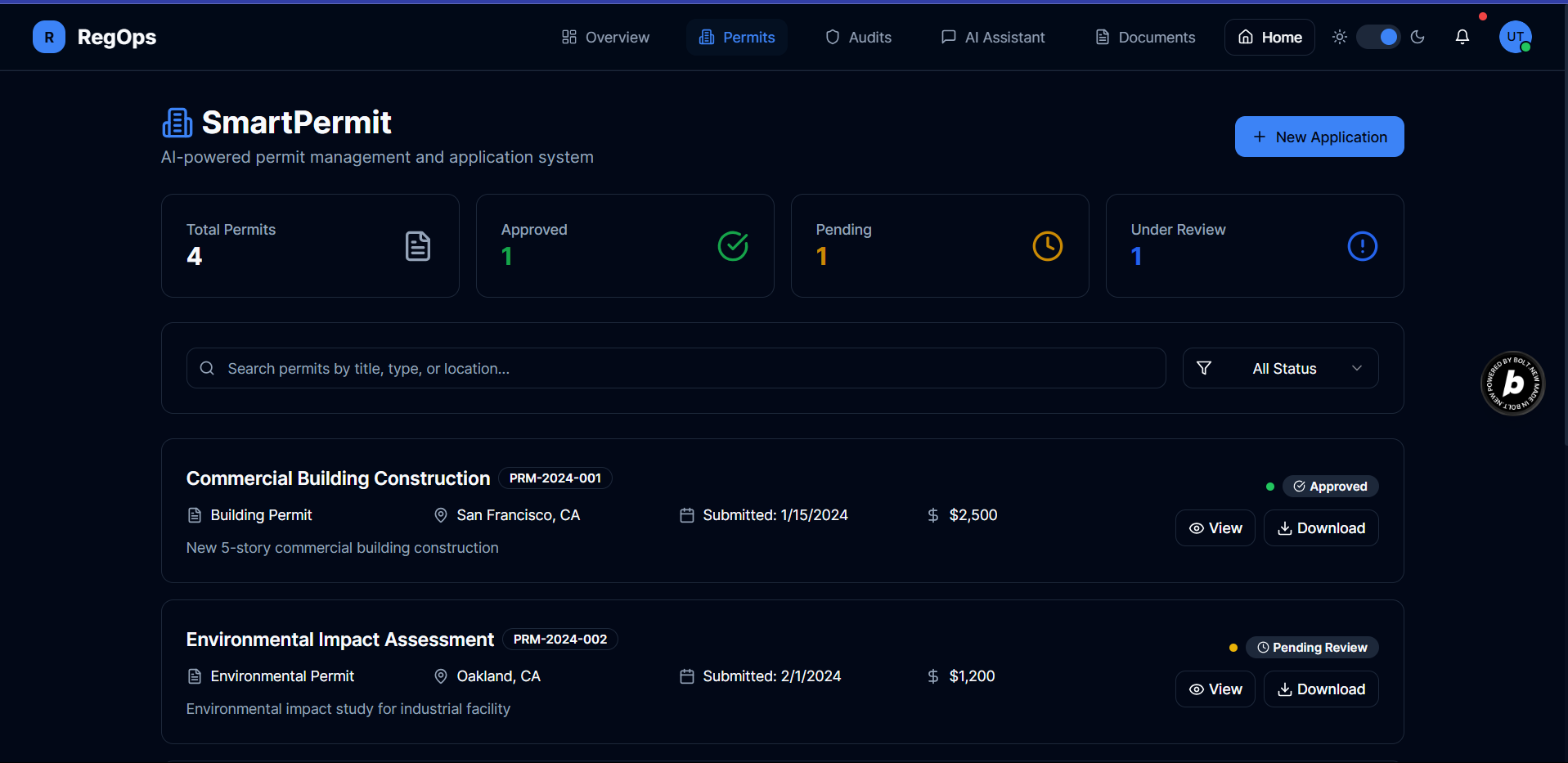1568x763 pixels.
Task: Click the New Application button
Action: (x=1319, y=137)
